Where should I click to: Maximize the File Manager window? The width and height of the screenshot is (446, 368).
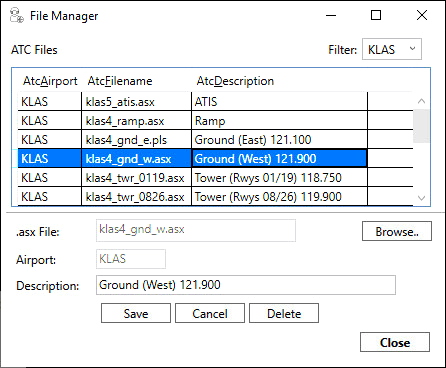pyautogui.click(x=376, y=15)
